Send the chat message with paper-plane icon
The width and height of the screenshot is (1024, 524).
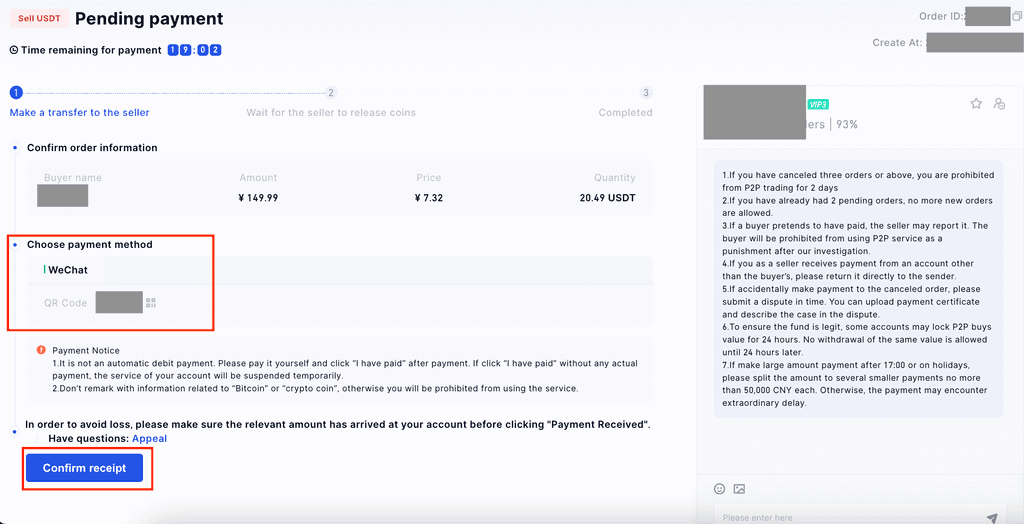pyautogui.click(x=992, y=518)
